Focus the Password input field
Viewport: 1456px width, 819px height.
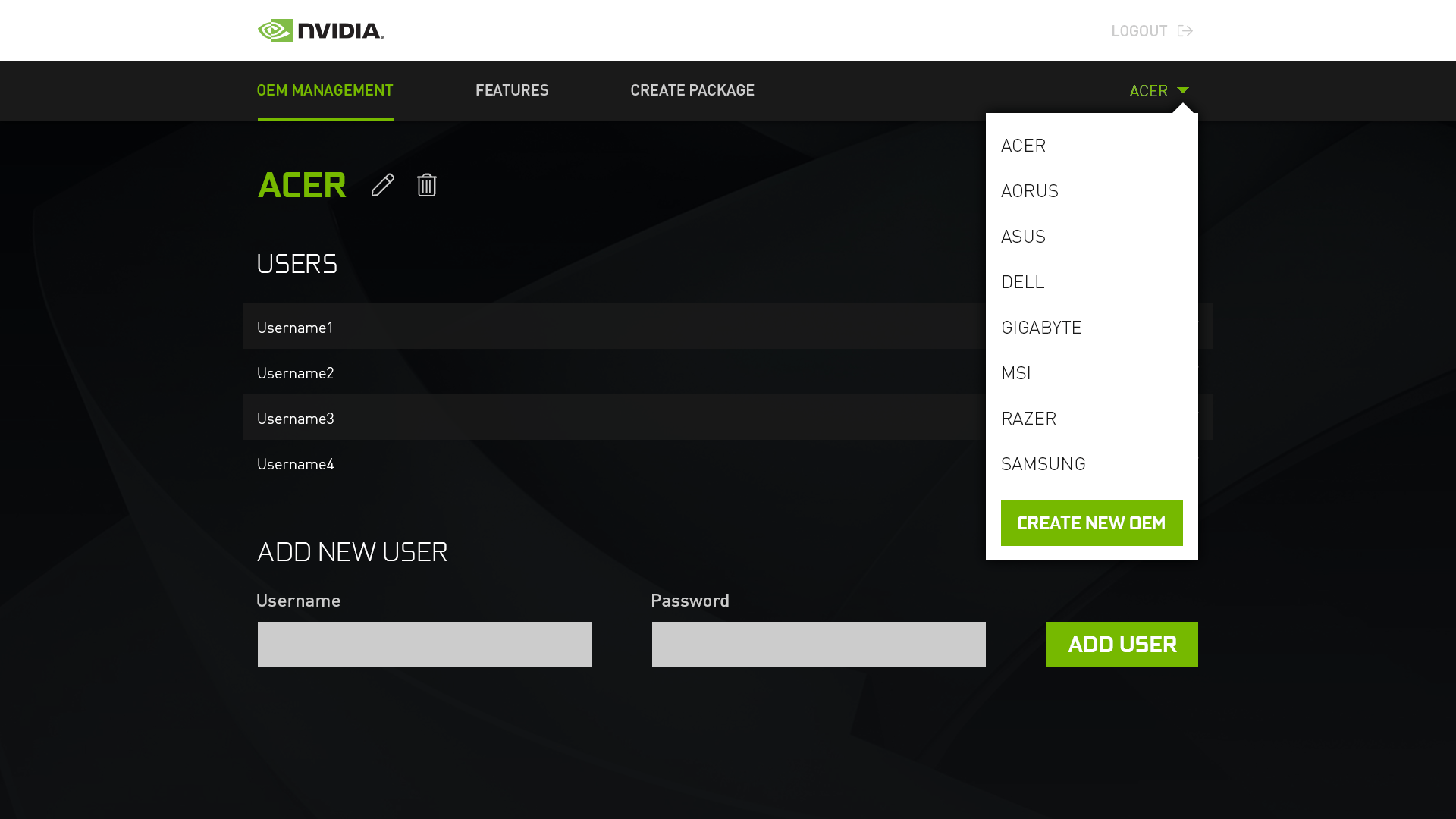point(819,645)
